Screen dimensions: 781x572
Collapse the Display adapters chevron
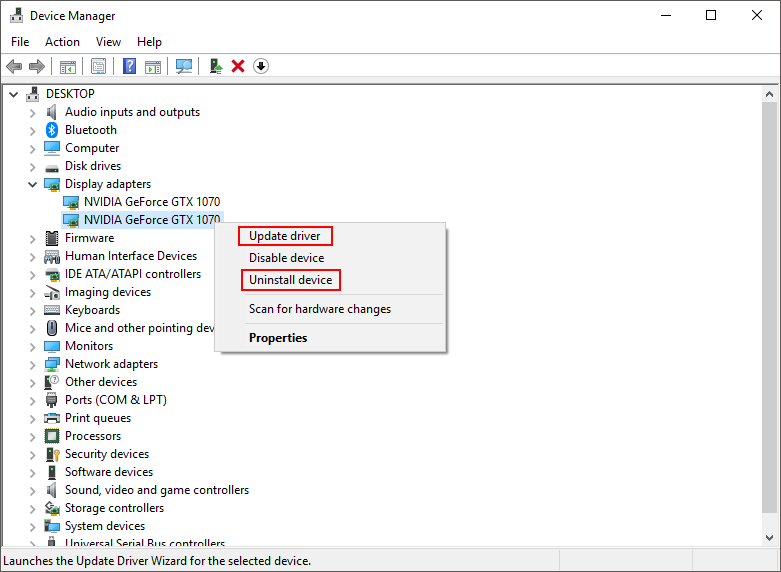click(x=32, y=184)
